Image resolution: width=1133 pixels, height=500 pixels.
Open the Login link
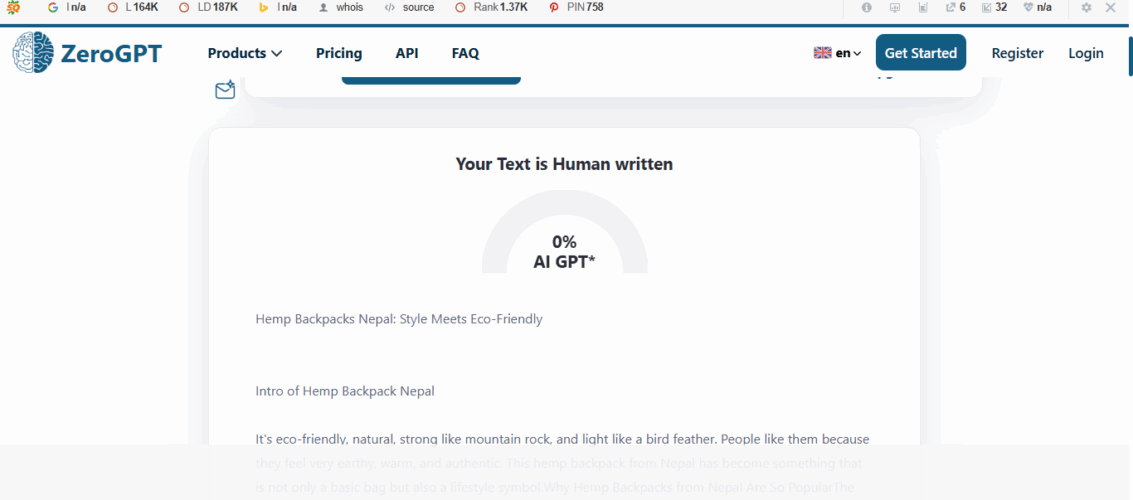(x=1086, y=53)
